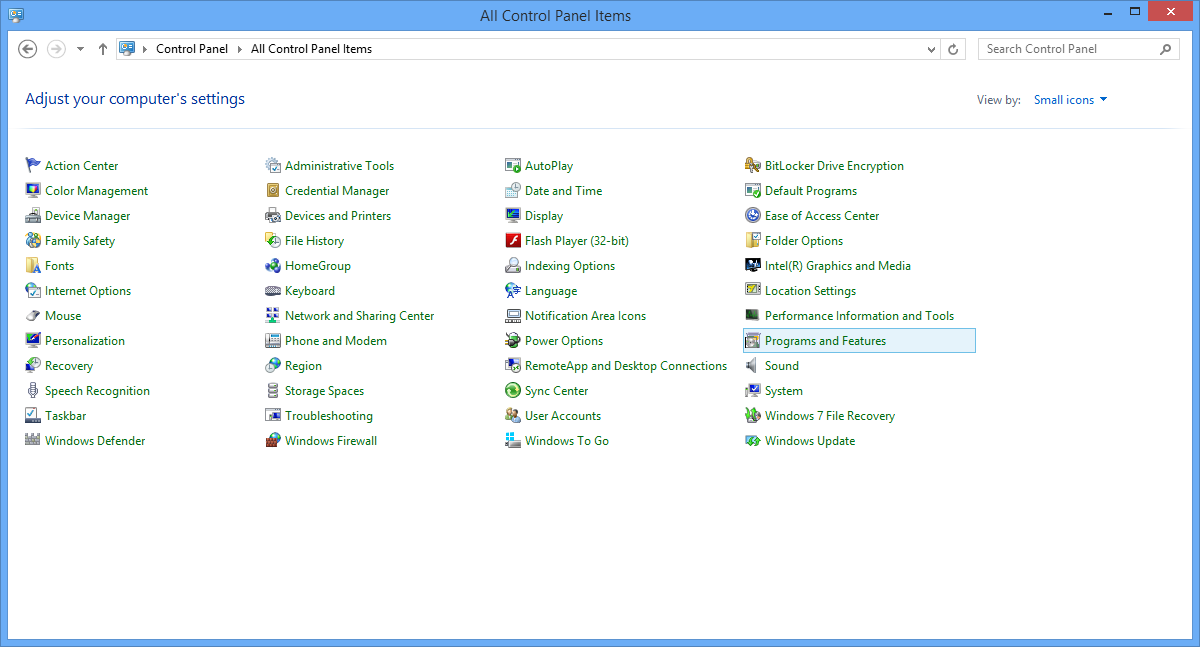Open the 'Small icons' View by dropdown

[x=1070, y=100]
